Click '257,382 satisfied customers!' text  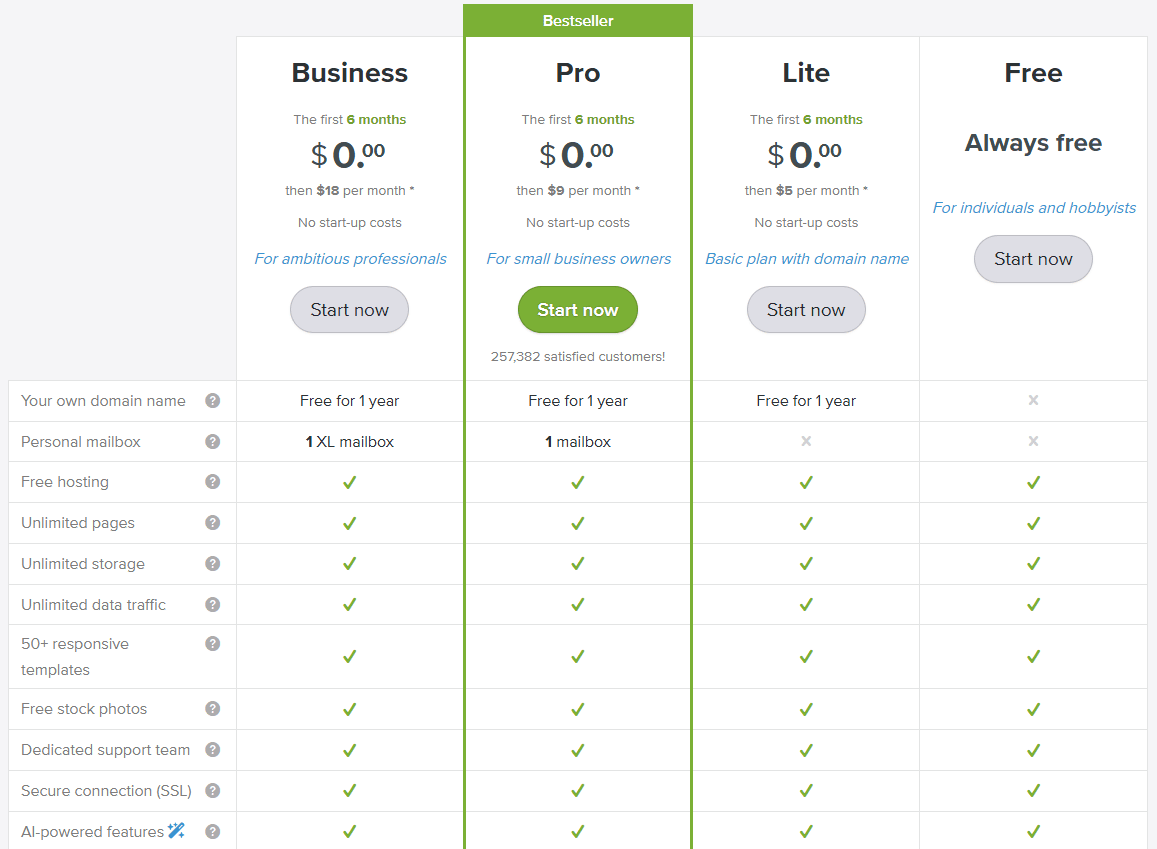point(578,356)
